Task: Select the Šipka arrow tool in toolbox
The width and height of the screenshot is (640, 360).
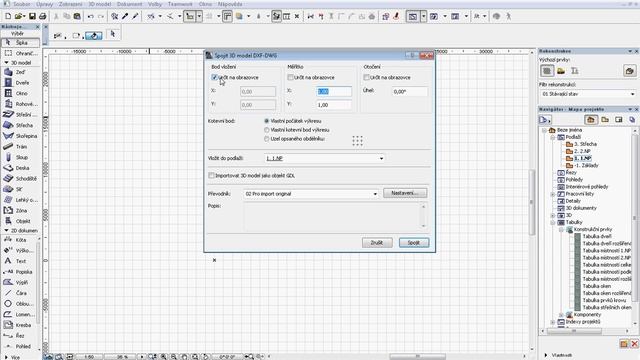Action: pyautogui.click(x=20, y=42)
